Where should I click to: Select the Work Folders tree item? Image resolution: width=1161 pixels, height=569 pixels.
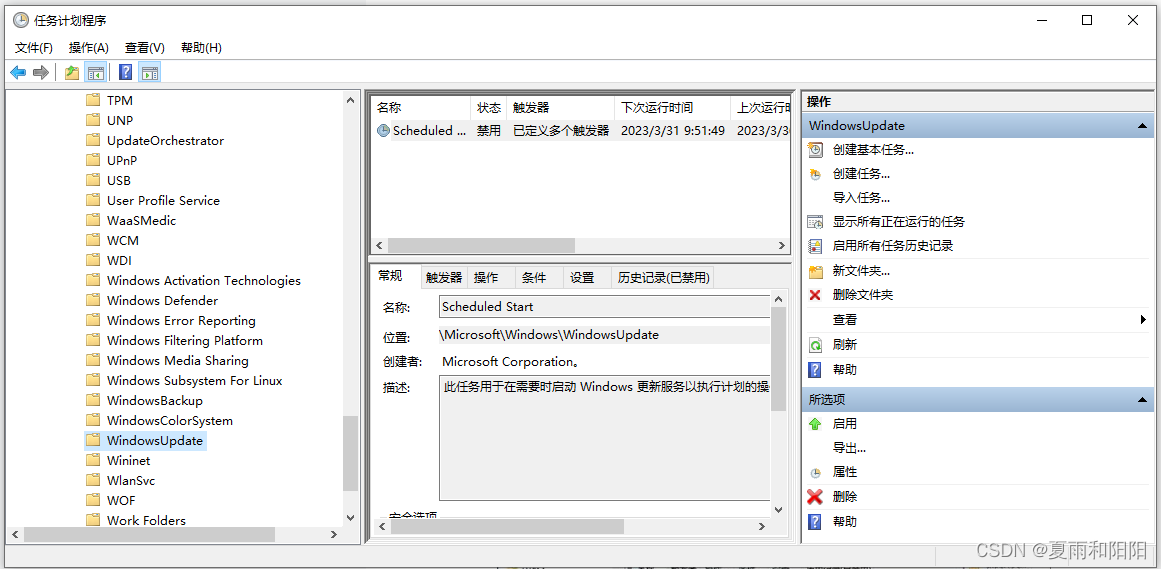pyautogui.click(x=146, y=520)
